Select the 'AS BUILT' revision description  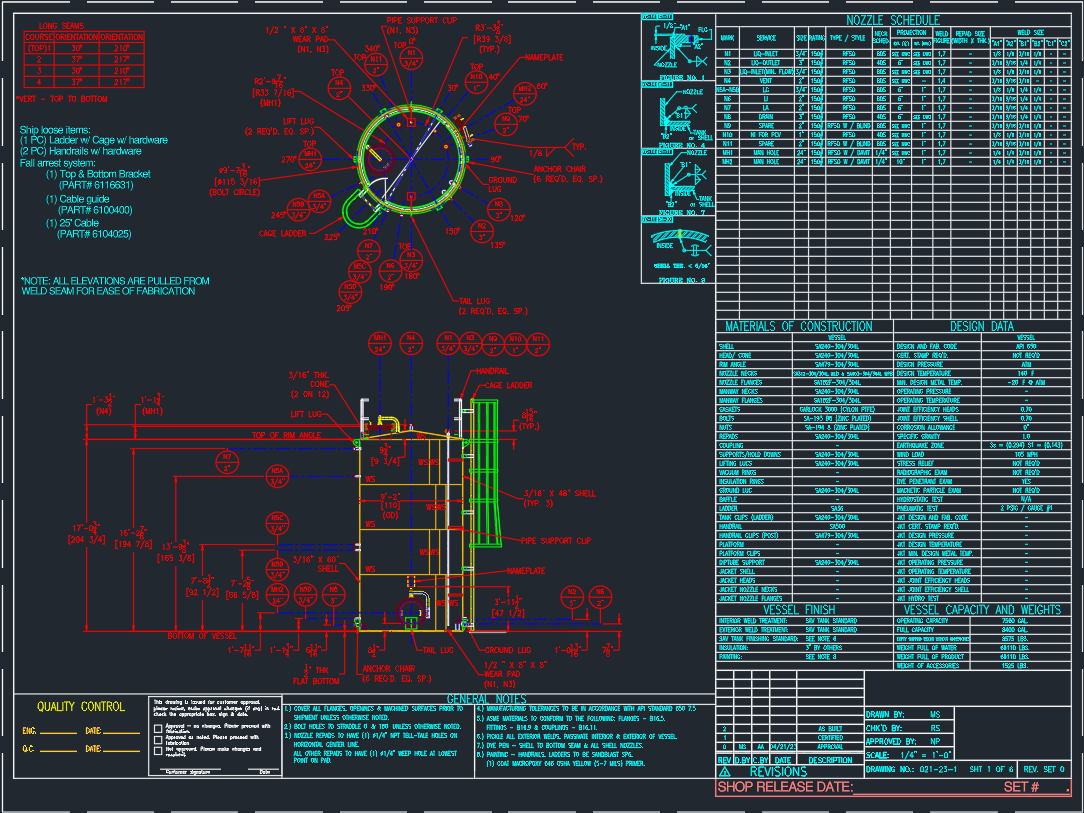click(x=830, y=729)
